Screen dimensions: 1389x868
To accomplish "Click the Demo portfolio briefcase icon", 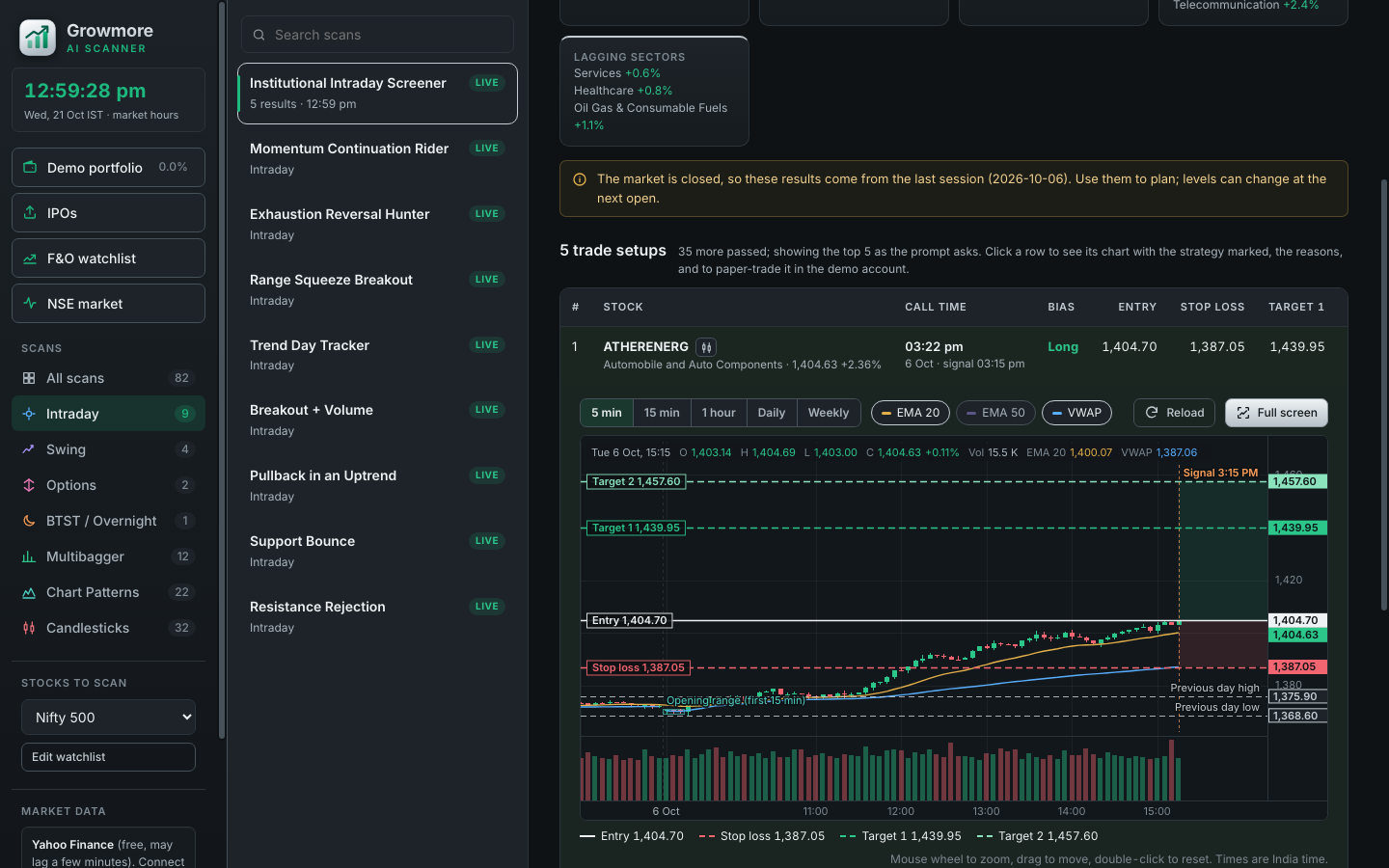I will click(x=30, y=168).
